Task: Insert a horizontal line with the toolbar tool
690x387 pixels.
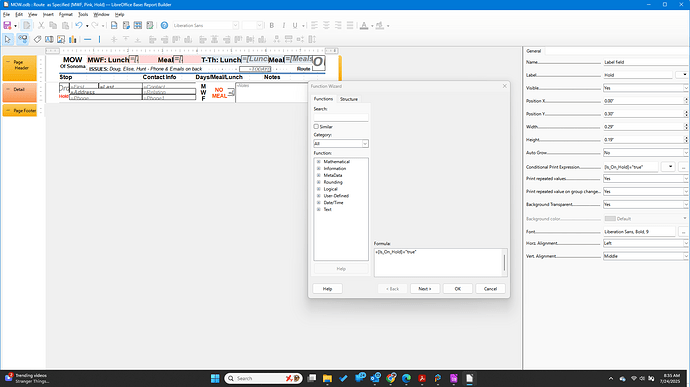Action: (x=88, y=40)
